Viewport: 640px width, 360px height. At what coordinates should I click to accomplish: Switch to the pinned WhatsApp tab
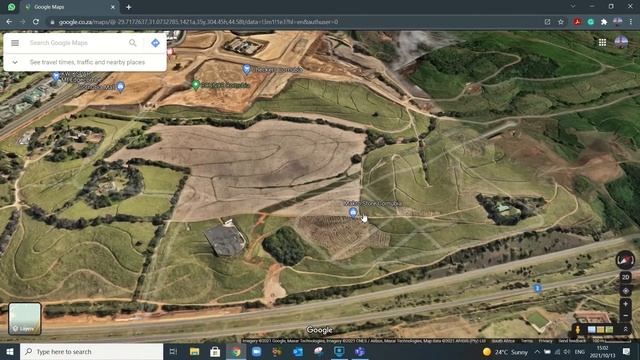pos(11,7)
